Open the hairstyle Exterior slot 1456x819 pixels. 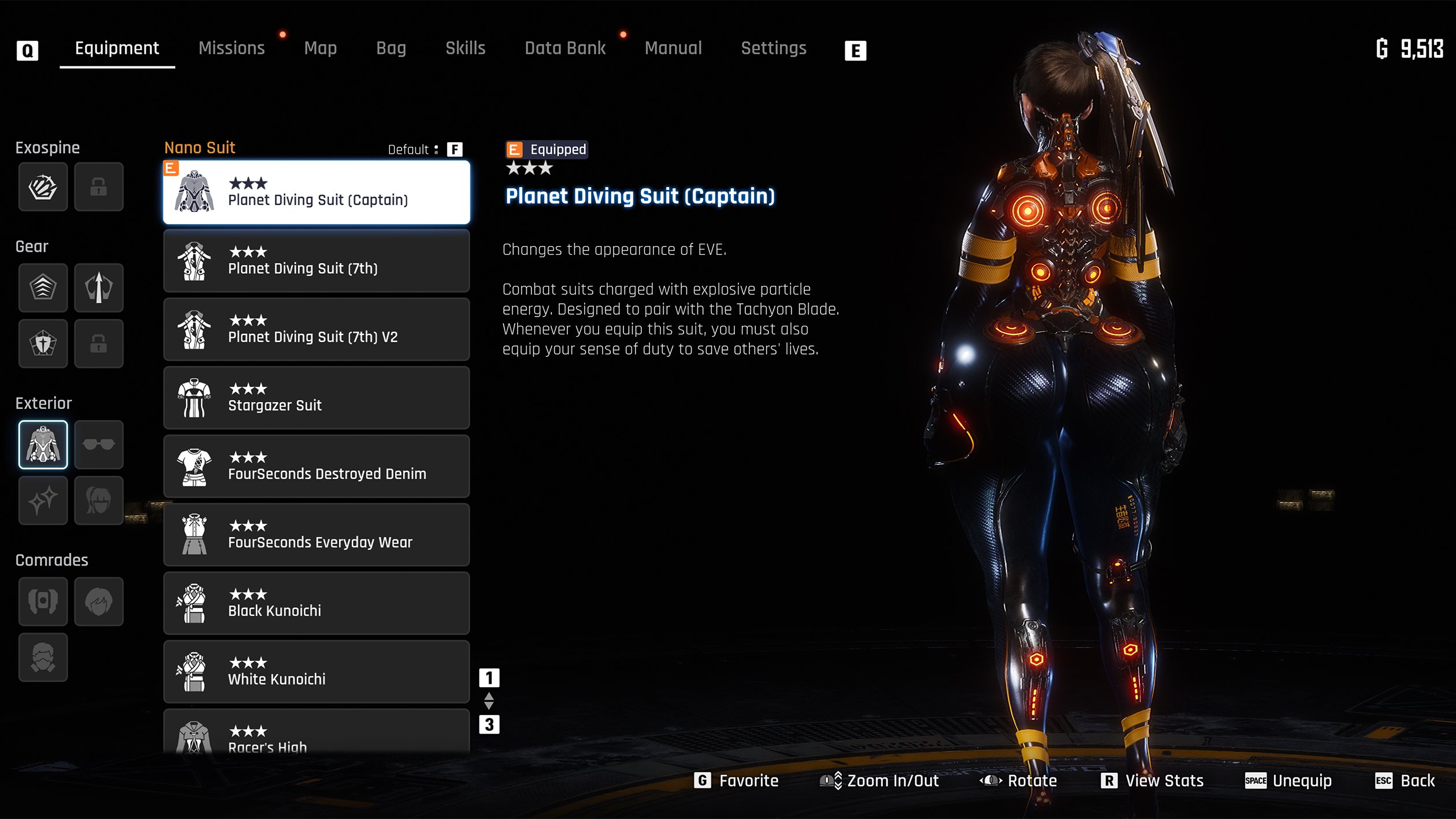99,500
